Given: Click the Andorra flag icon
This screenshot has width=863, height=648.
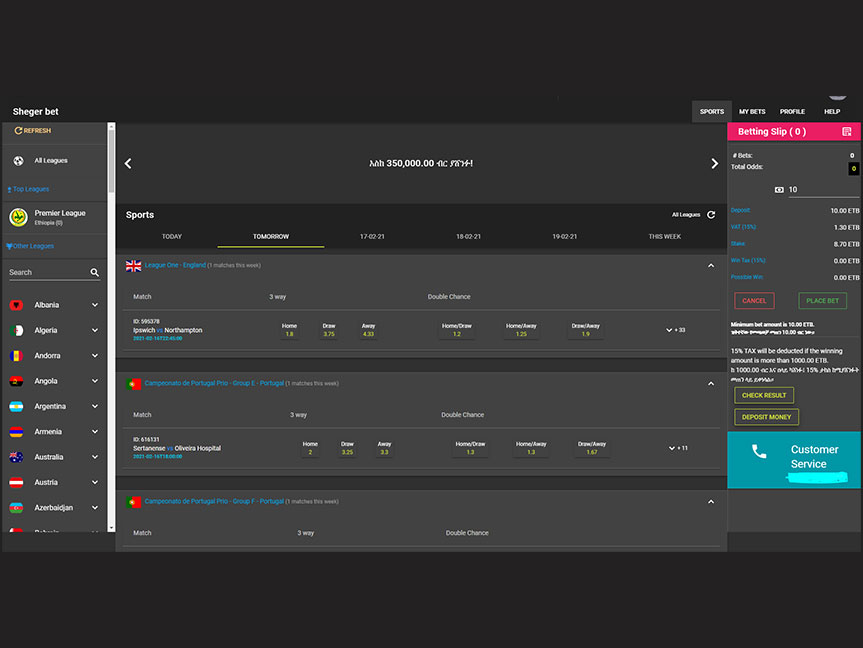Looking at the screenshot, I should 17,356.
